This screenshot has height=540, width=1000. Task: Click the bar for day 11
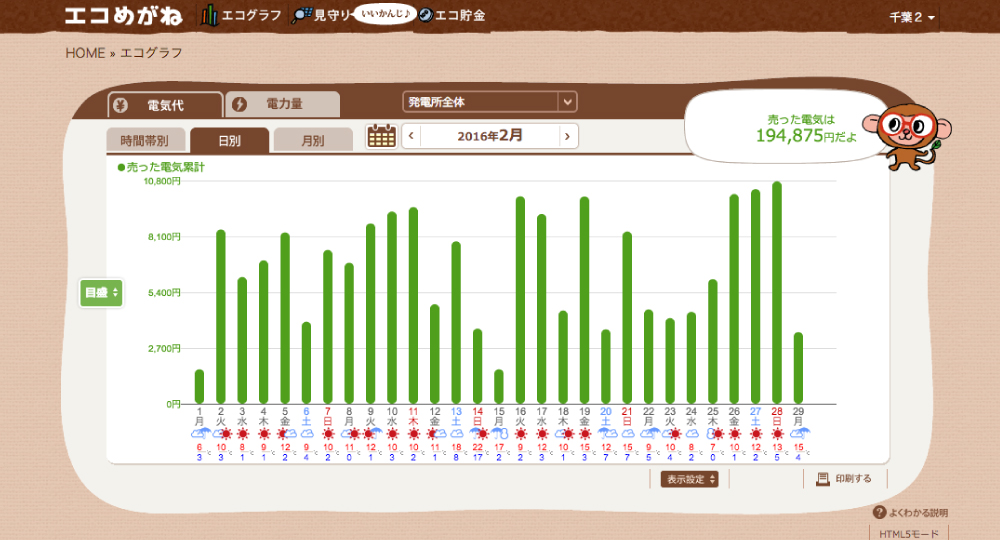(x=413, y=305)
